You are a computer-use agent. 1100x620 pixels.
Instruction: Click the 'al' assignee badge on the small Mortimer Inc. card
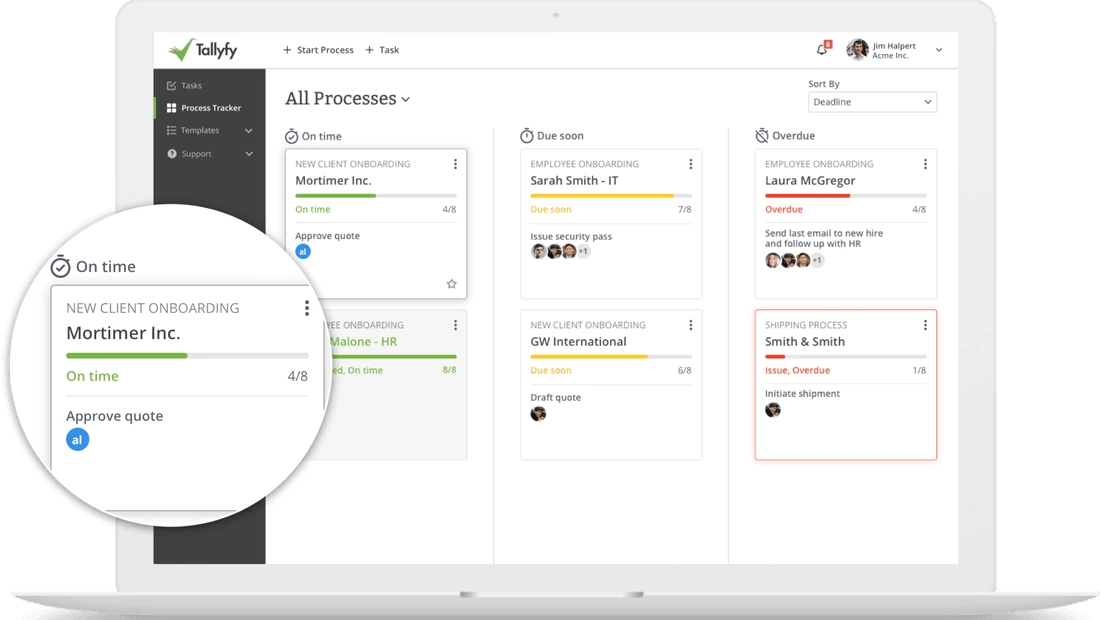302,251
